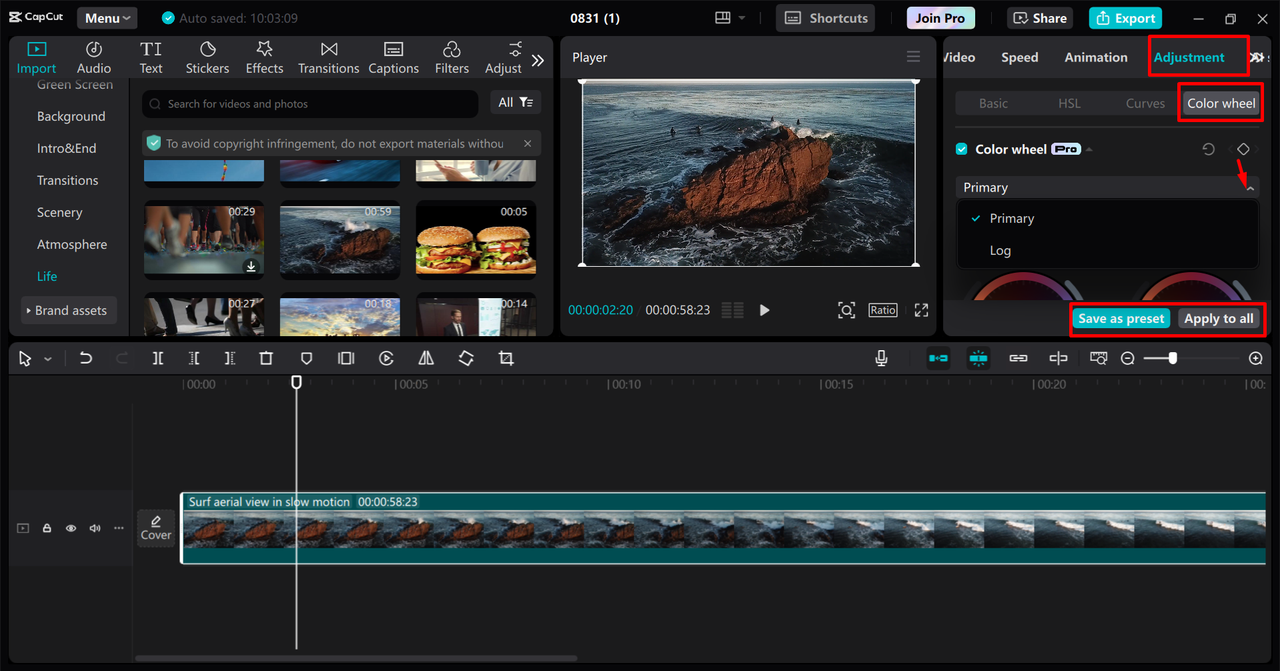Collapse the Primary color wheel dropdown

(x=1249, y=188)
